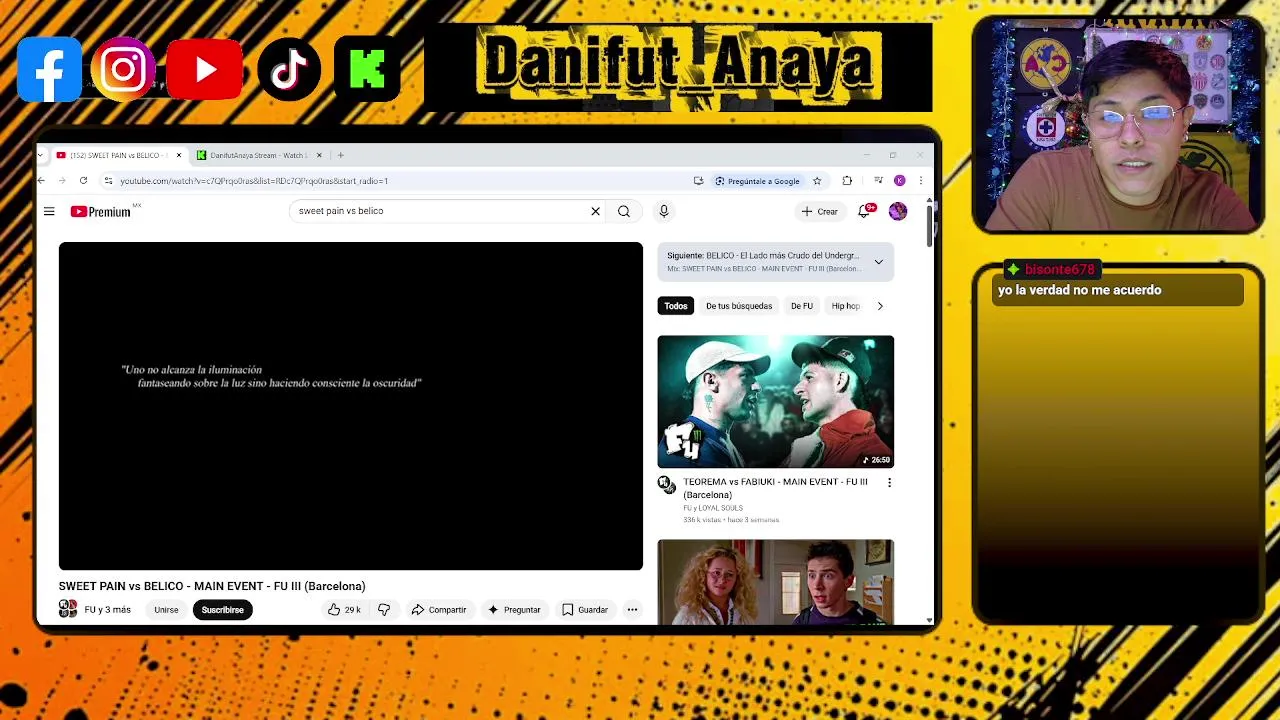The image size is (1280, 720).
Task: Show more filter chips with right arrow
Action: (880, 306)
